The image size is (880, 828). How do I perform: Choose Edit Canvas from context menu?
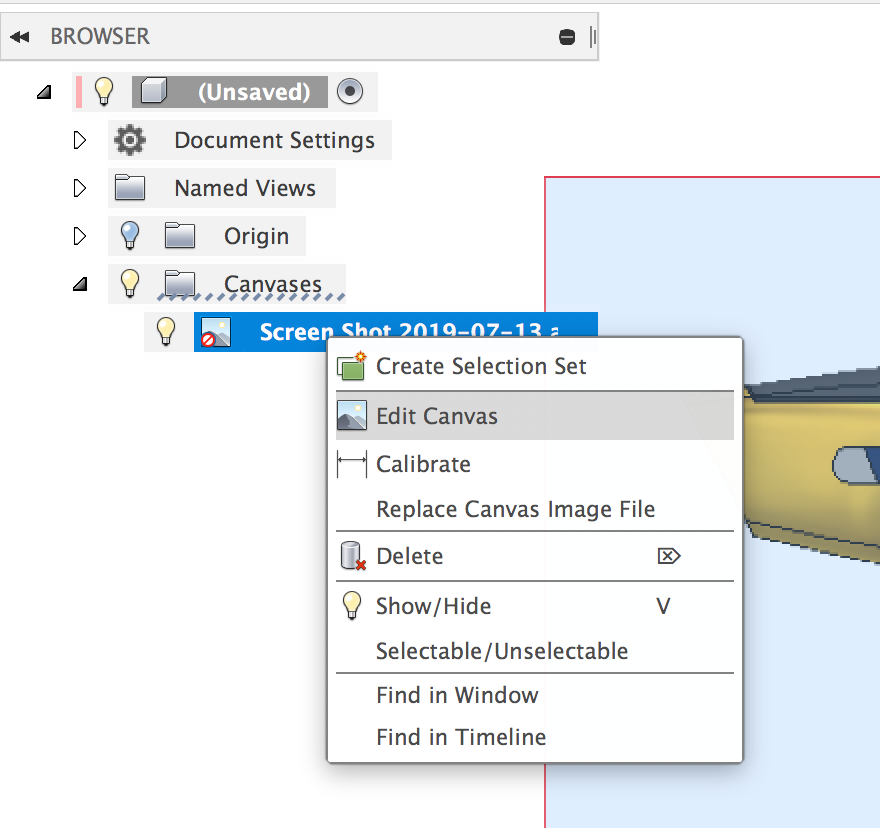[534, 416]
